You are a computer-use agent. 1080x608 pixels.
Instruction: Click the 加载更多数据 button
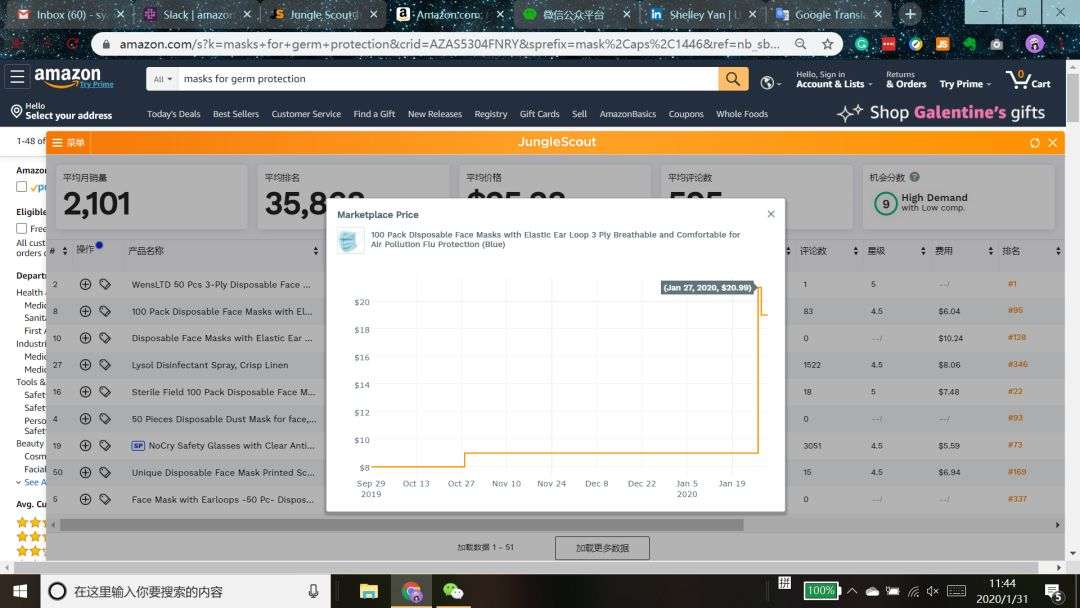(602, 548)
